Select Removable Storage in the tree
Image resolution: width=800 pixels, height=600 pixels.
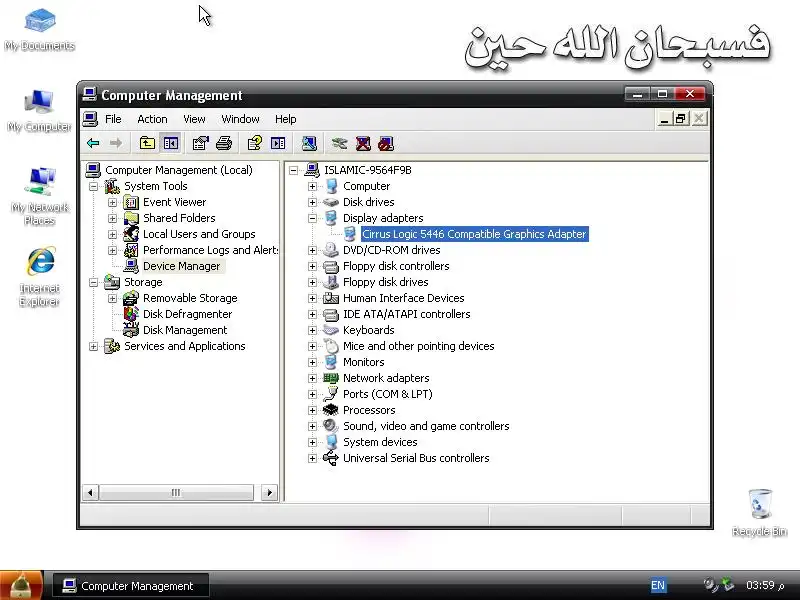coord(190,298)
